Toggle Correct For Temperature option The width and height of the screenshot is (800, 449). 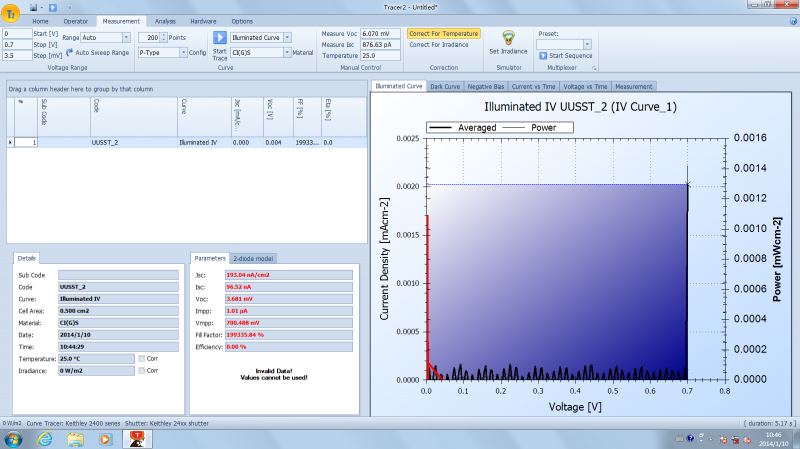443,33
